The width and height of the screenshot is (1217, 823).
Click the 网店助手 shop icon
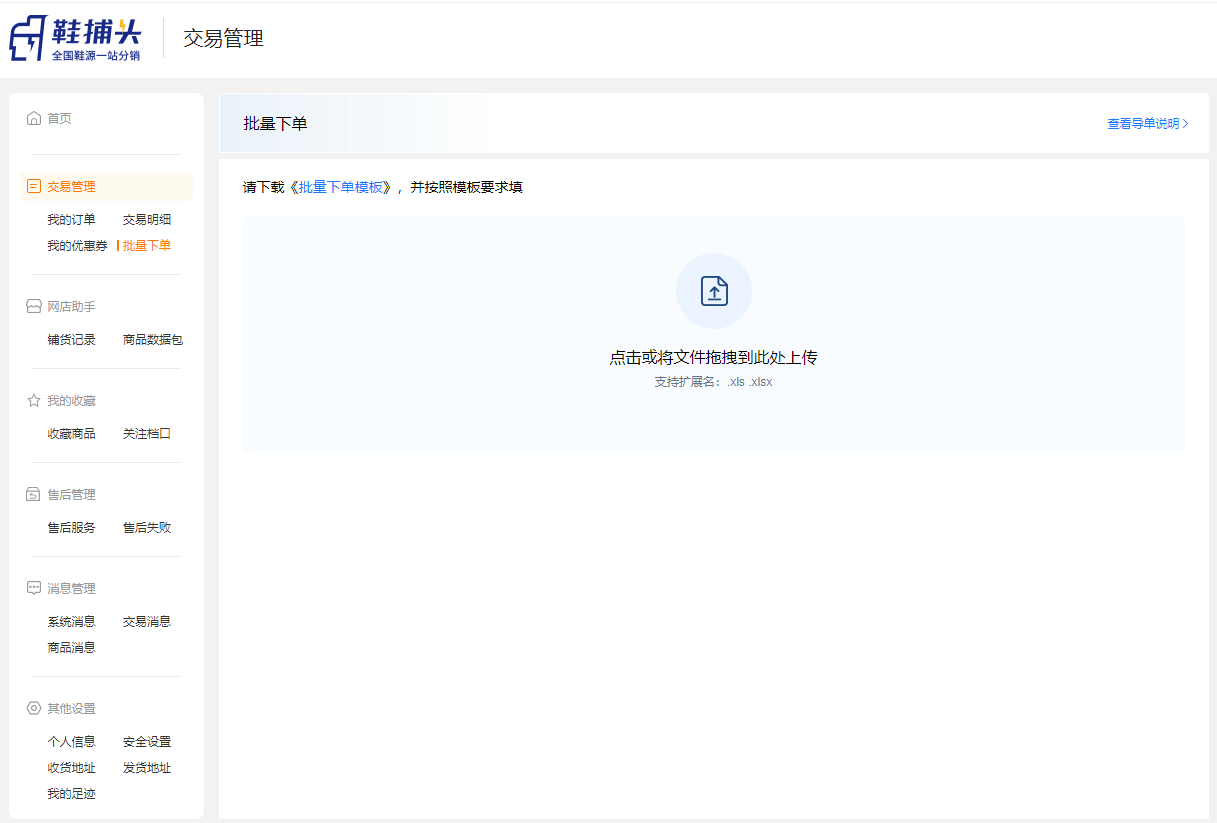(x=34, y=306)
